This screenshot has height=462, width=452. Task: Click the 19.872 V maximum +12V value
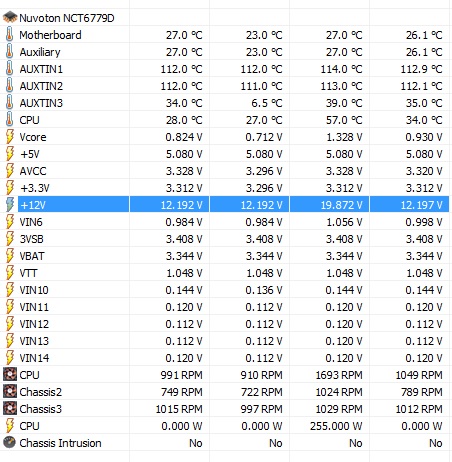point(341,205)
